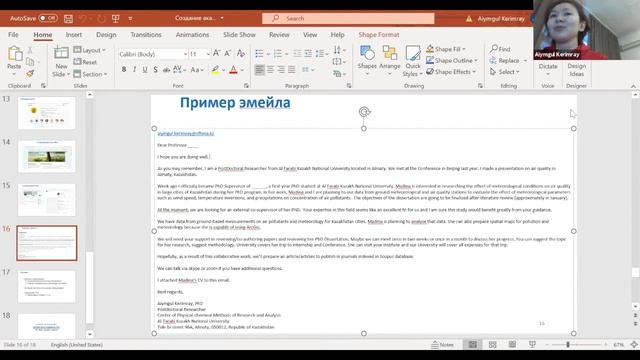Open the Shape Outline dropdown

[452, 60]
